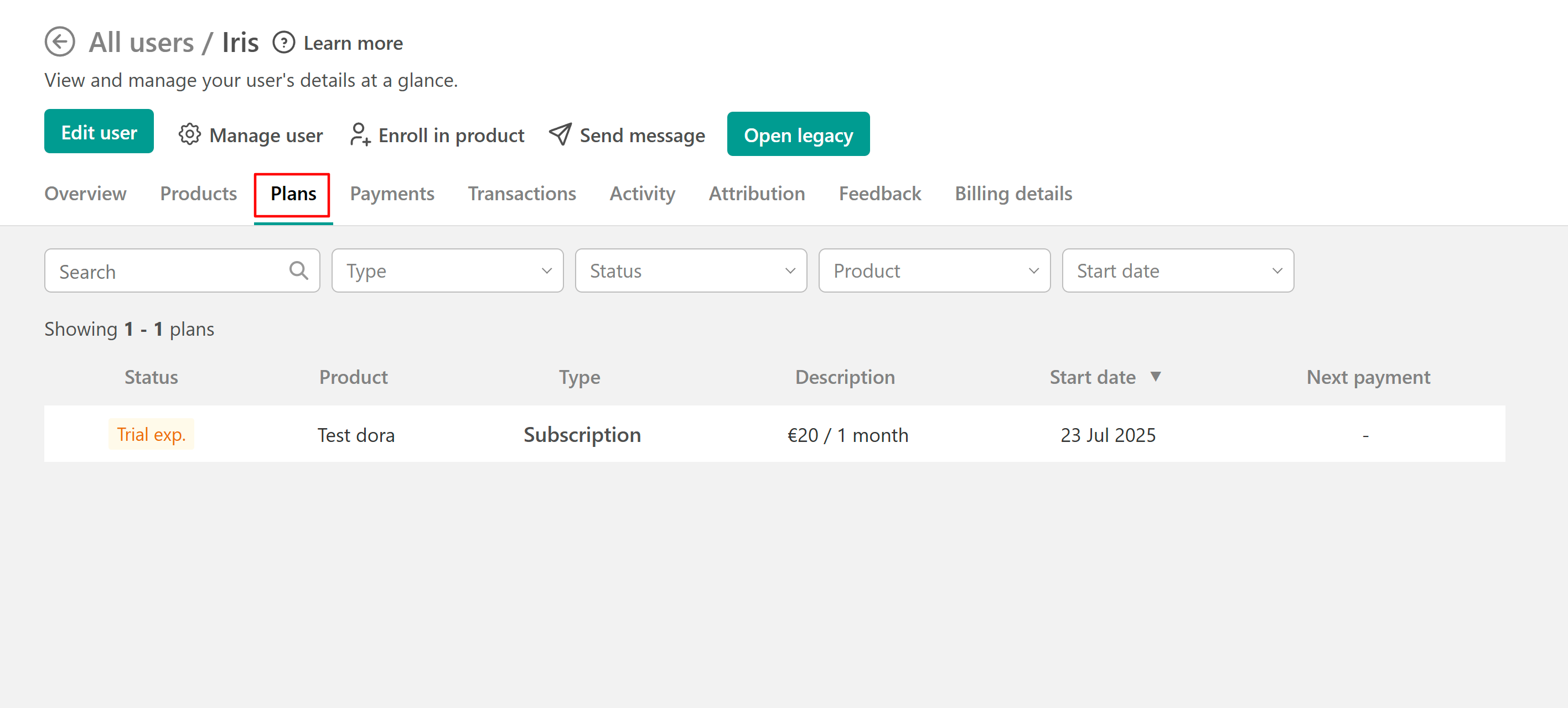Click the back arrow circle icon
1568x708 pixels.
(x=60, y=42)
